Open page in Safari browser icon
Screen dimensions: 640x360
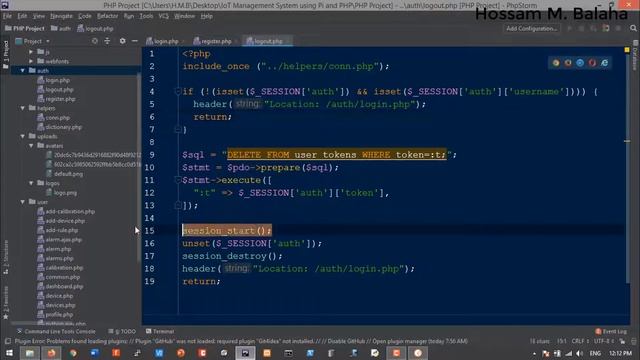pyautogui.click(x=580, y=63)
